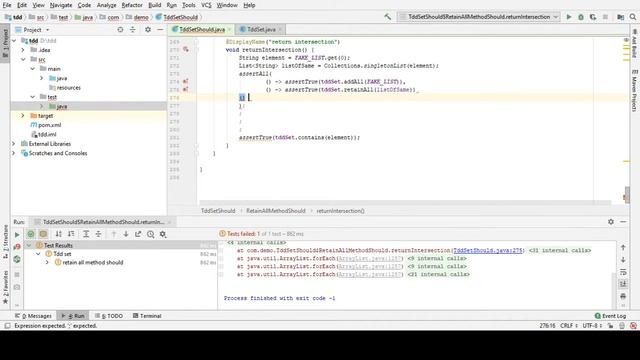The image size is (640, 360).
Task: Sort tests by duration in Run toolbar
Action: (71, 234)
